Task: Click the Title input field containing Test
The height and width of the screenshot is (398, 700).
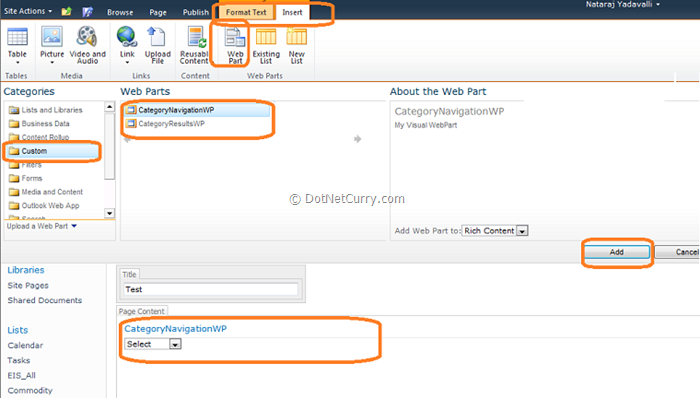Action: (x=211, y=289)
